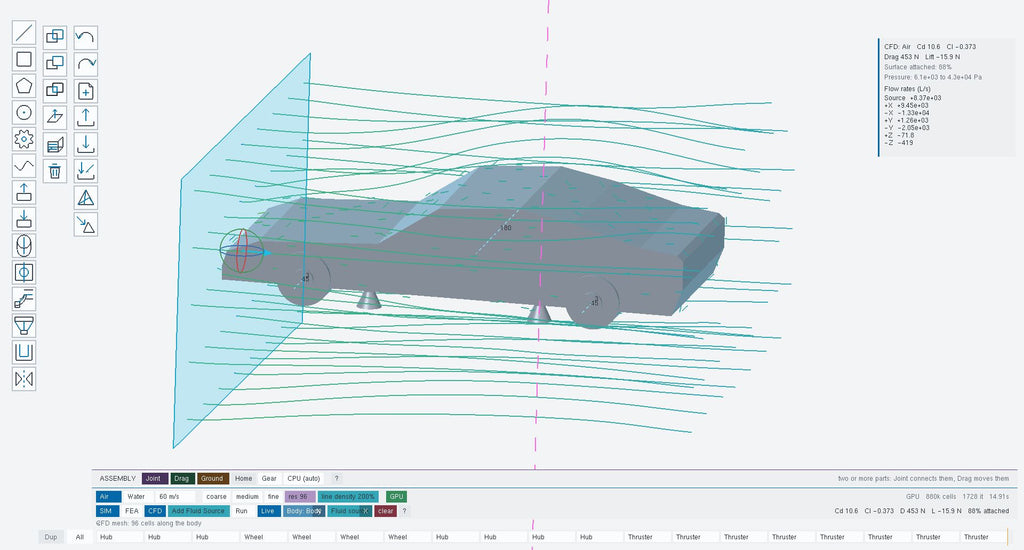The height and width of the screenshot is (550, 1024).
Task: Activate the mirror tool icon
Action: click(24, 380)
